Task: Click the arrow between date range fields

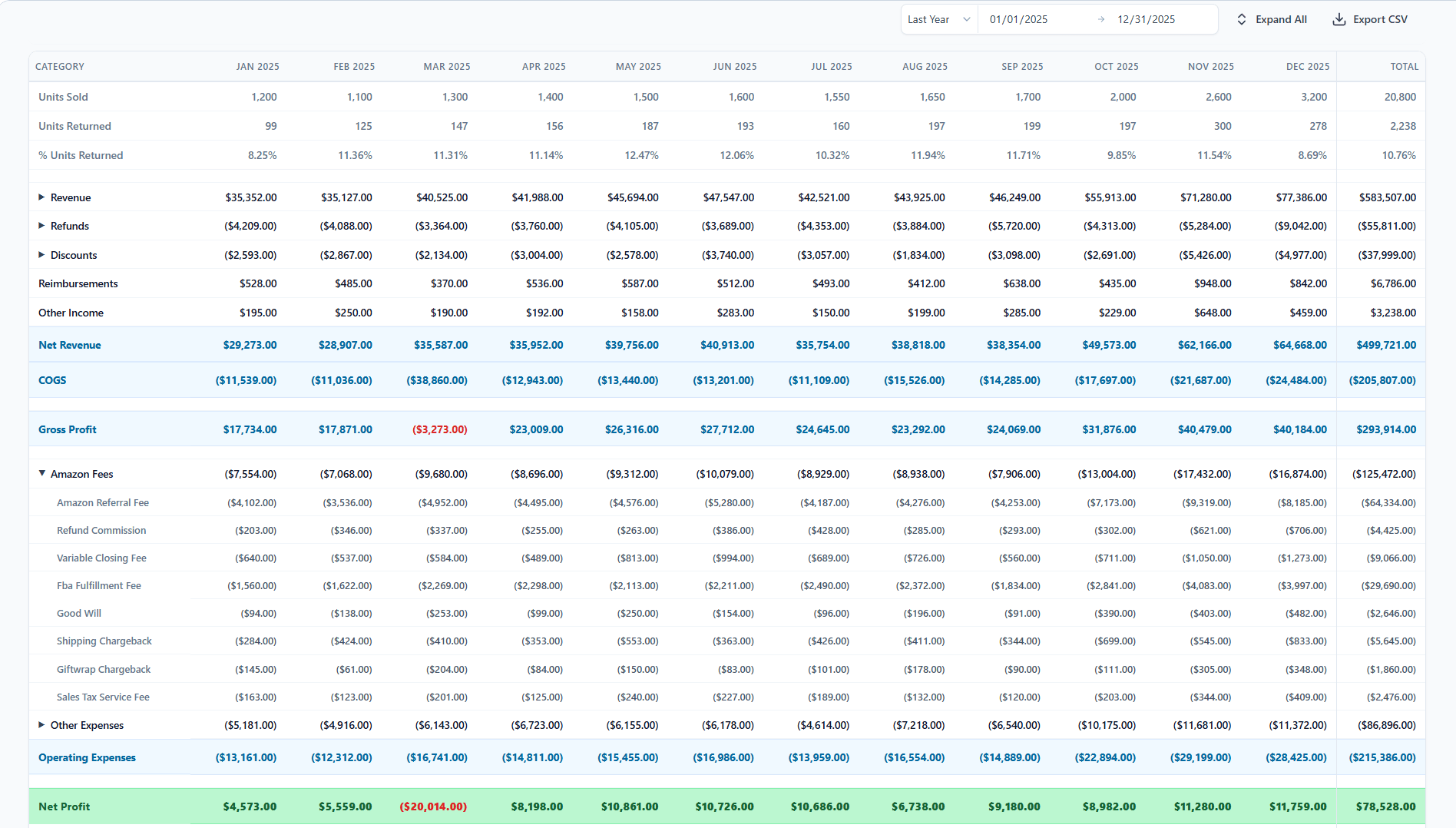Action: point(1101,20)
